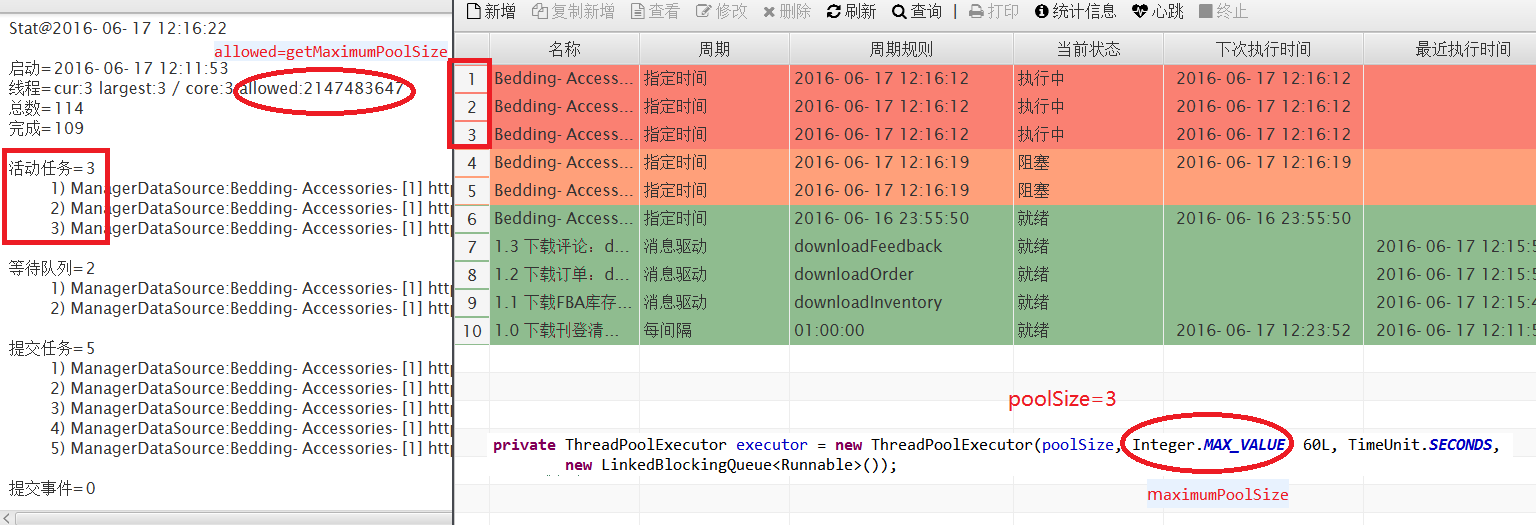Click the 下次执行时间 column header
The image size is (1536, 525).
point(1263,49)
